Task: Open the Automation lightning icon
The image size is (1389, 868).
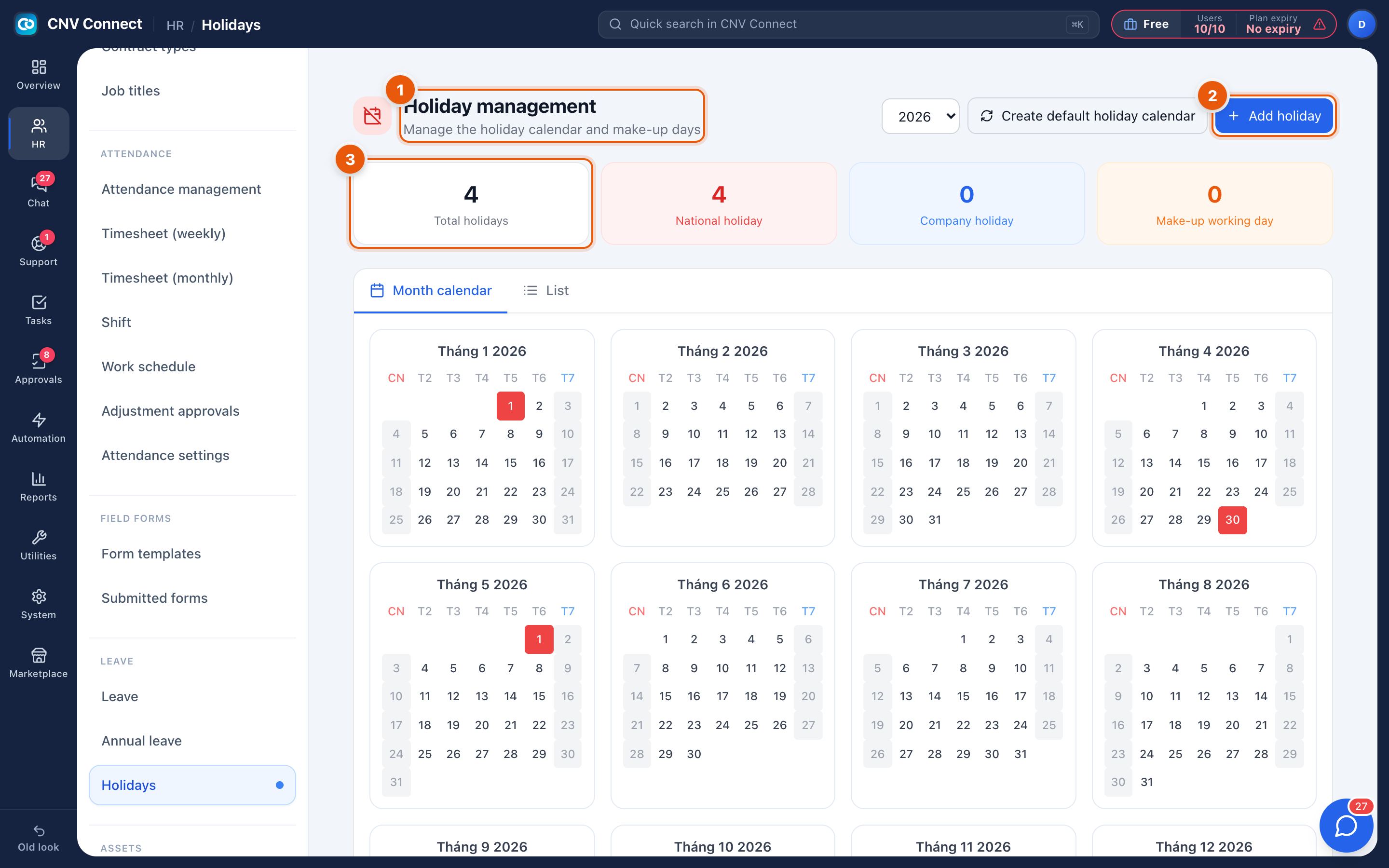Action: 39,427
